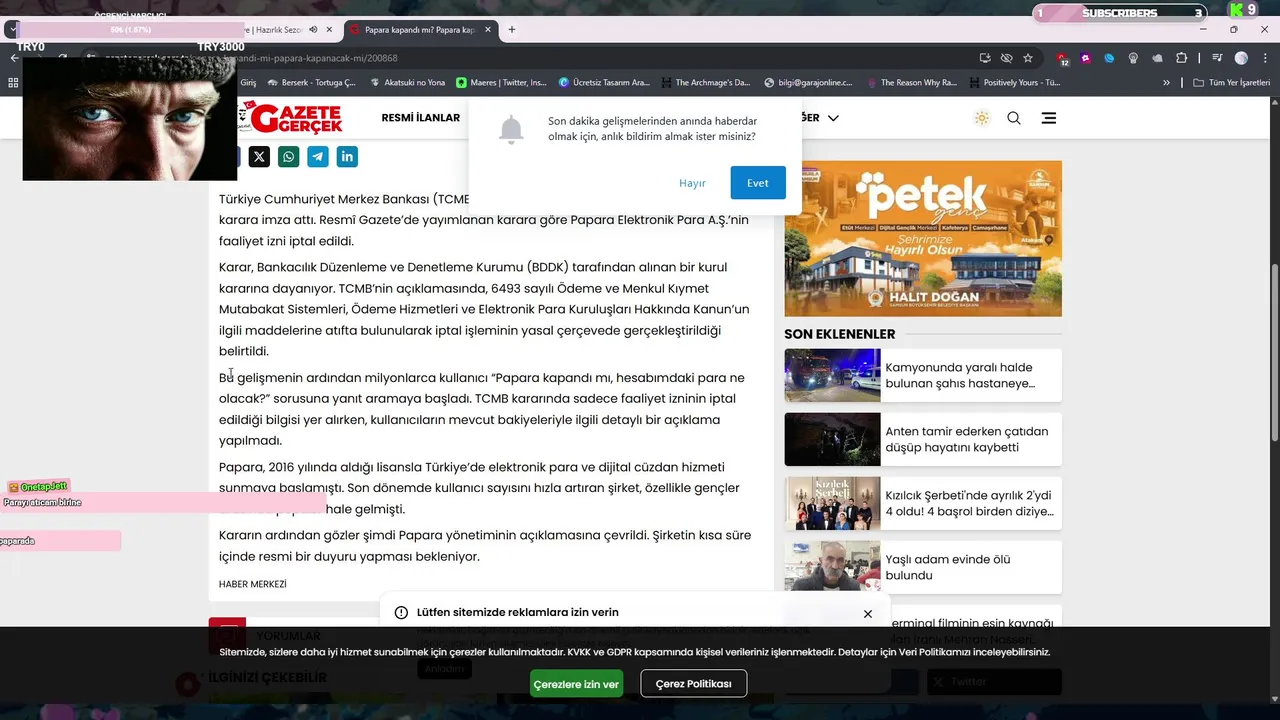
Task: Close the Papara kapandı mı tab
Action: 486,30
